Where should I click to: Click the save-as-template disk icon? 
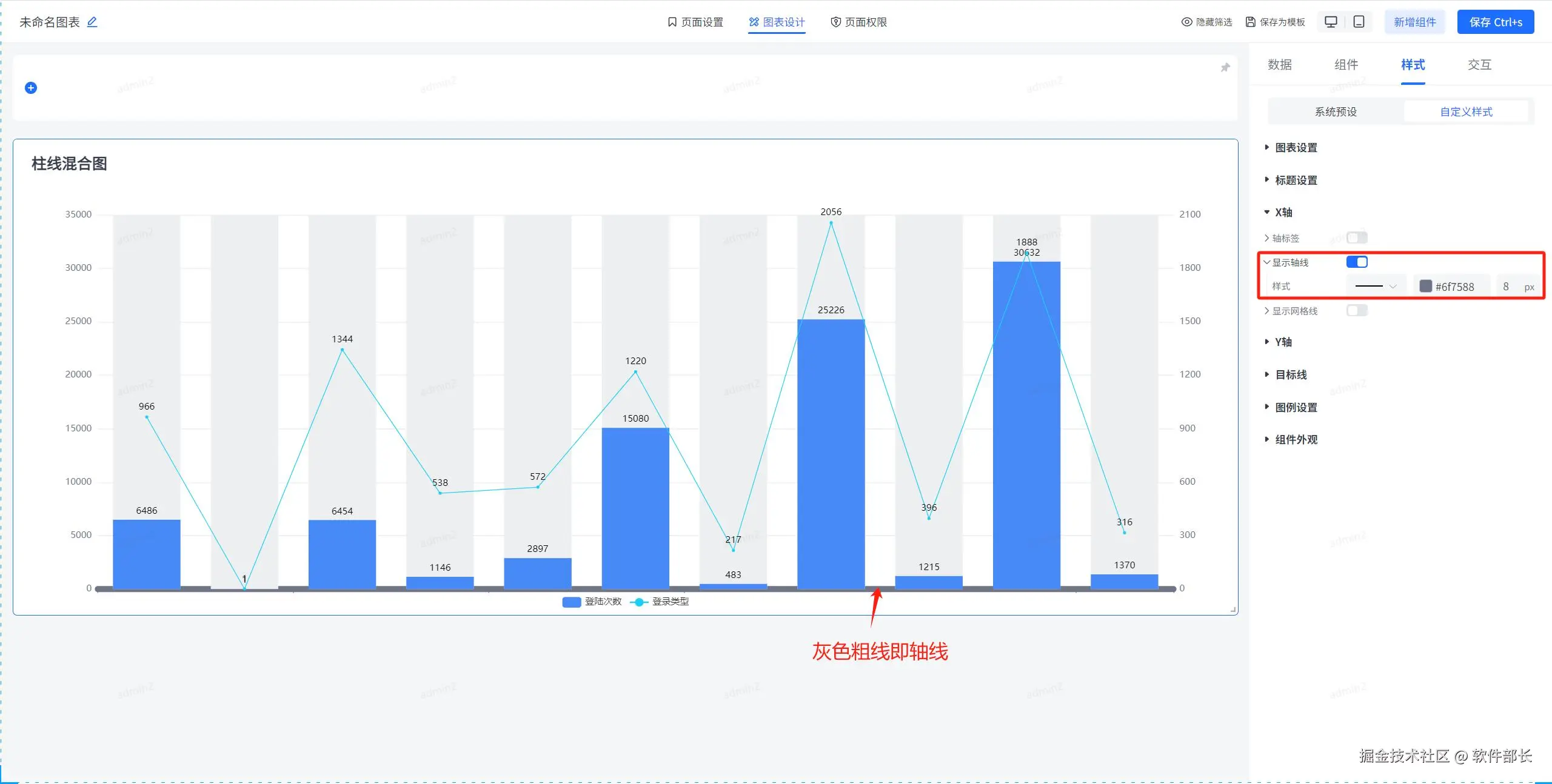click(1251, 22)
